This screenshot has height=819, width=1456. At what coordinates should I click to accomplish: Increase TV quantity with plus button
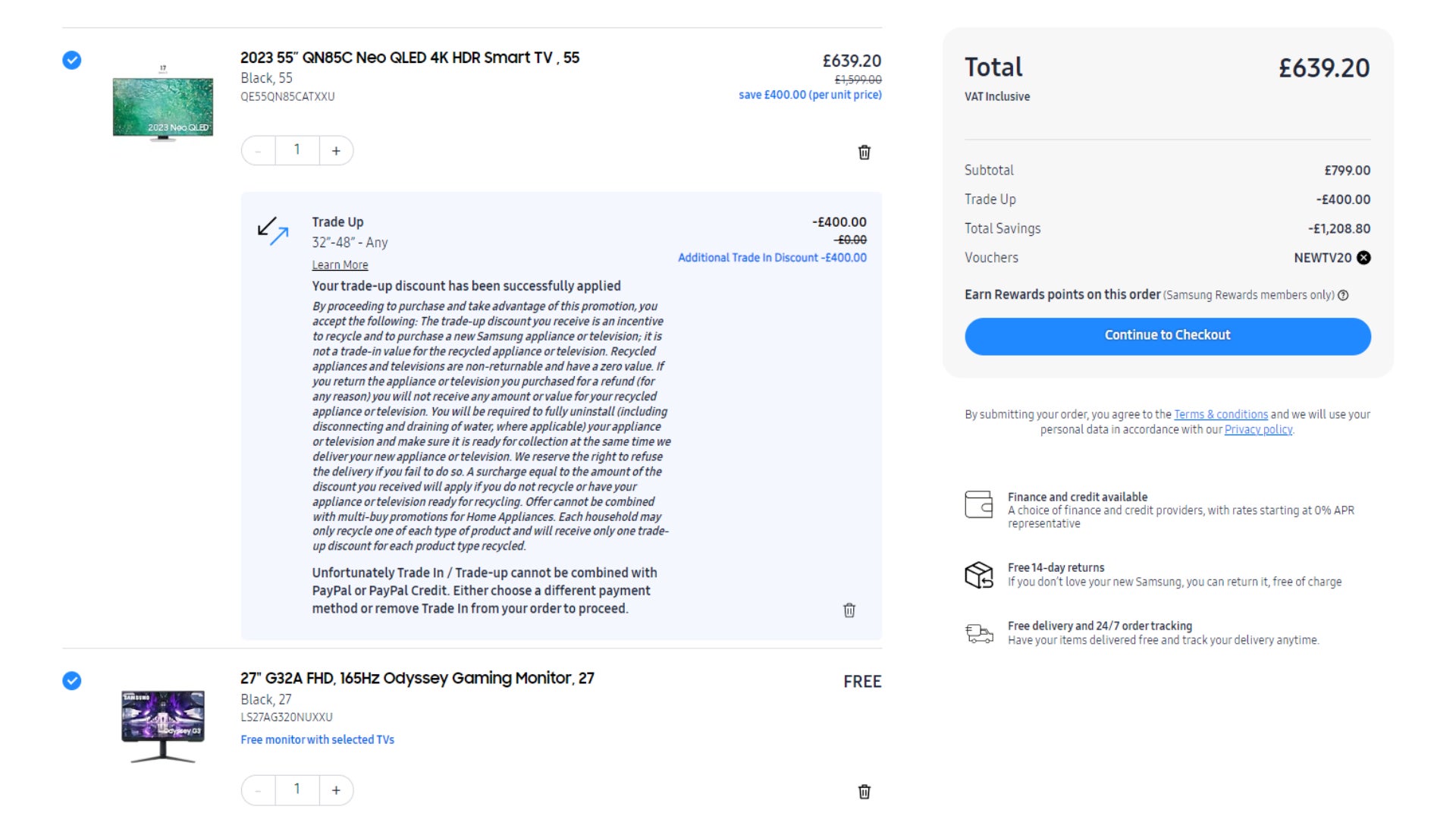click(x=336, y=151)
